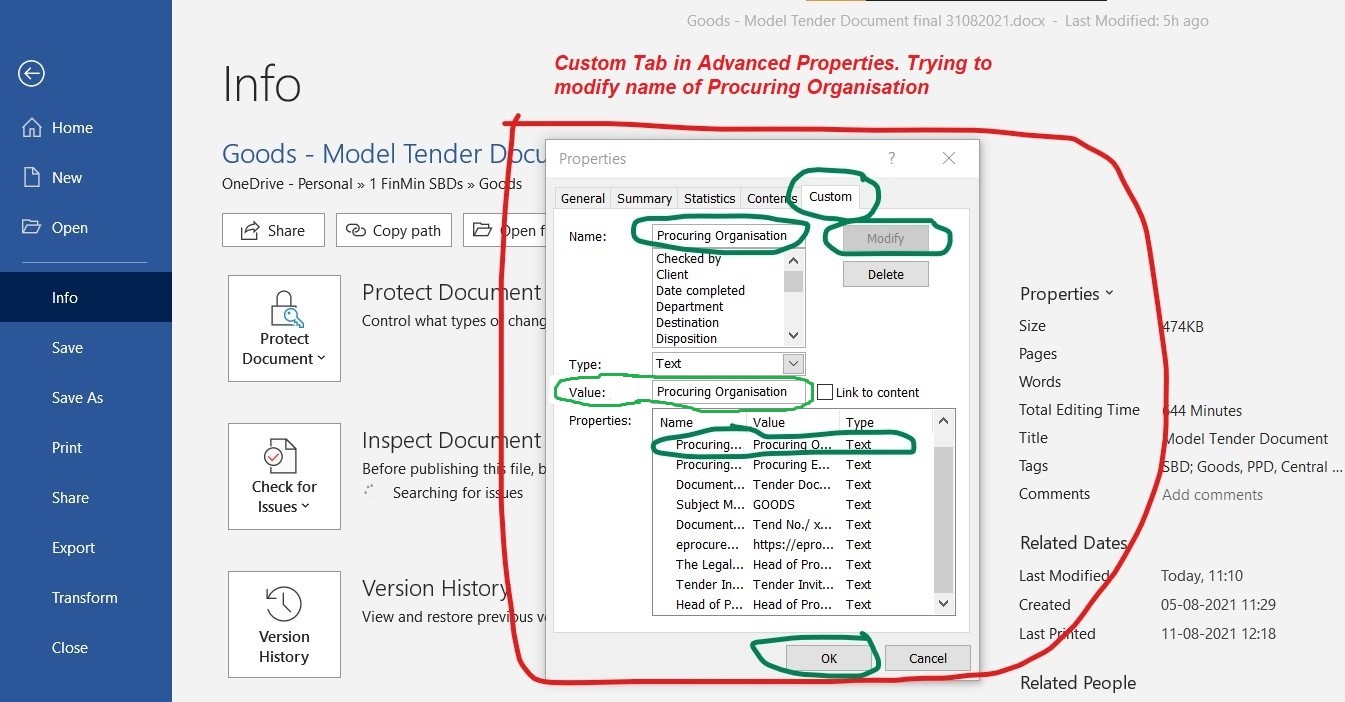Click the Delete button
1345x702 pixels.
point(885,274)
